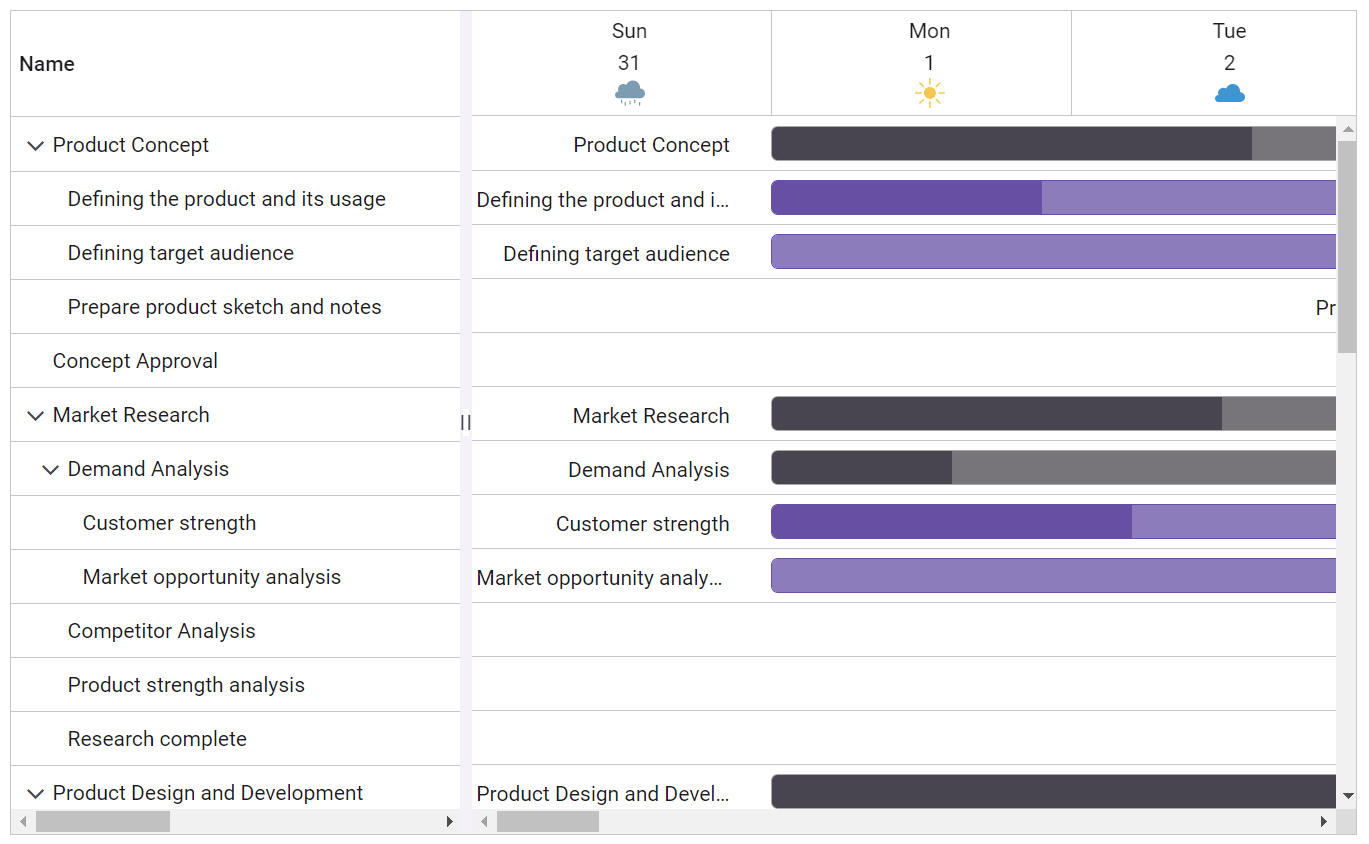Click the Name column header
Image resolution: width=1369 pixels, height=844 pixels.
tap(47, 63)
